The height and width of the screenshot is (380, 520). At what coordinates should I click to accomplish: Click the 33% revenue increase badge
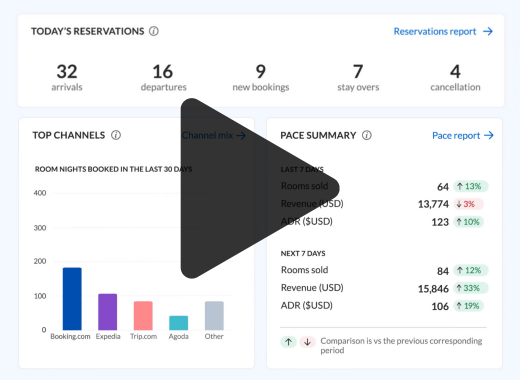click(x=470, y=288)
